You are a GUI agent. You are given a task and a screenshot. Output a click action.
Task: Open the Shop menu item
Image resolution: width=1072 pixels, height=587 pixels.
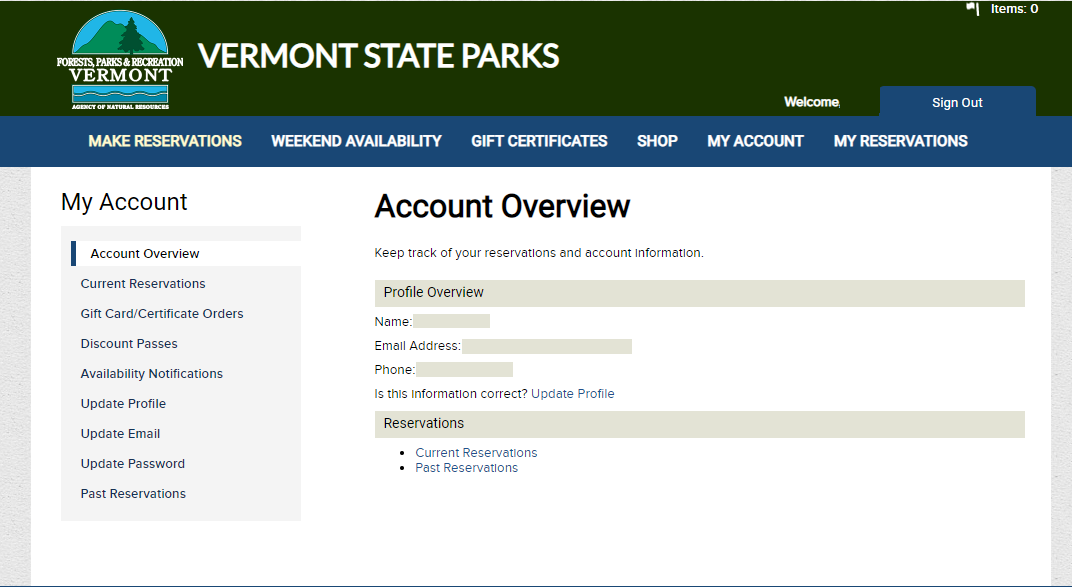(x=657, y=141)
